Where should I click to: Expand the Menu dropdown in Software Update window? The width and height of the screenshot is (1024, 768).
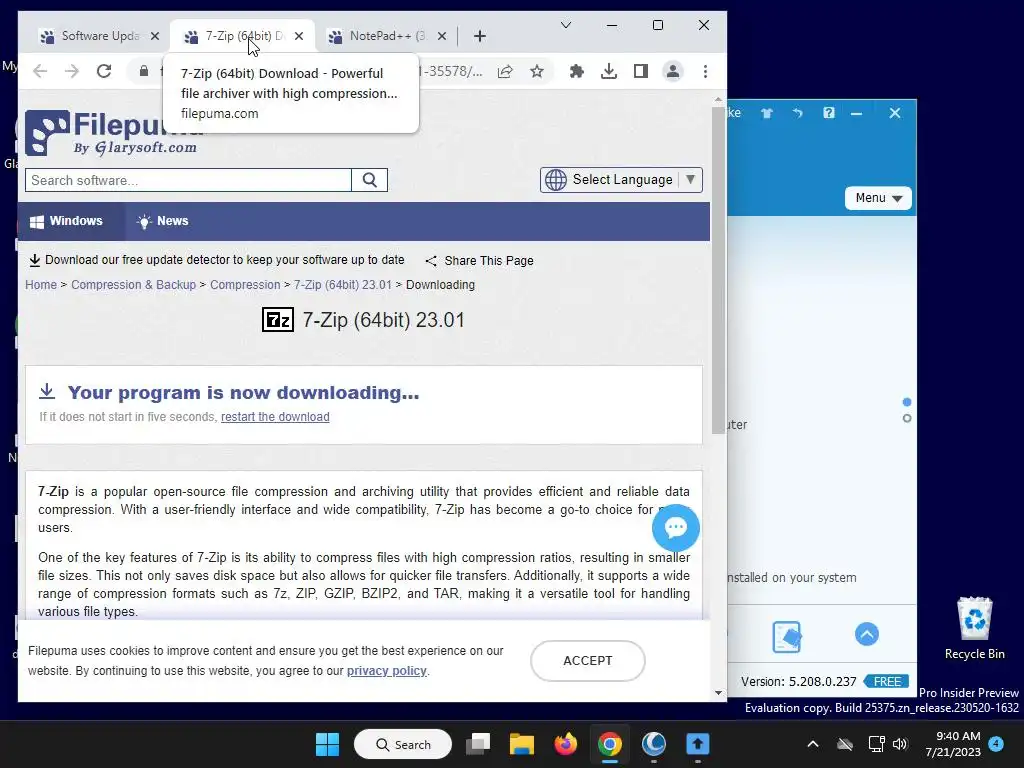(878, 198)
